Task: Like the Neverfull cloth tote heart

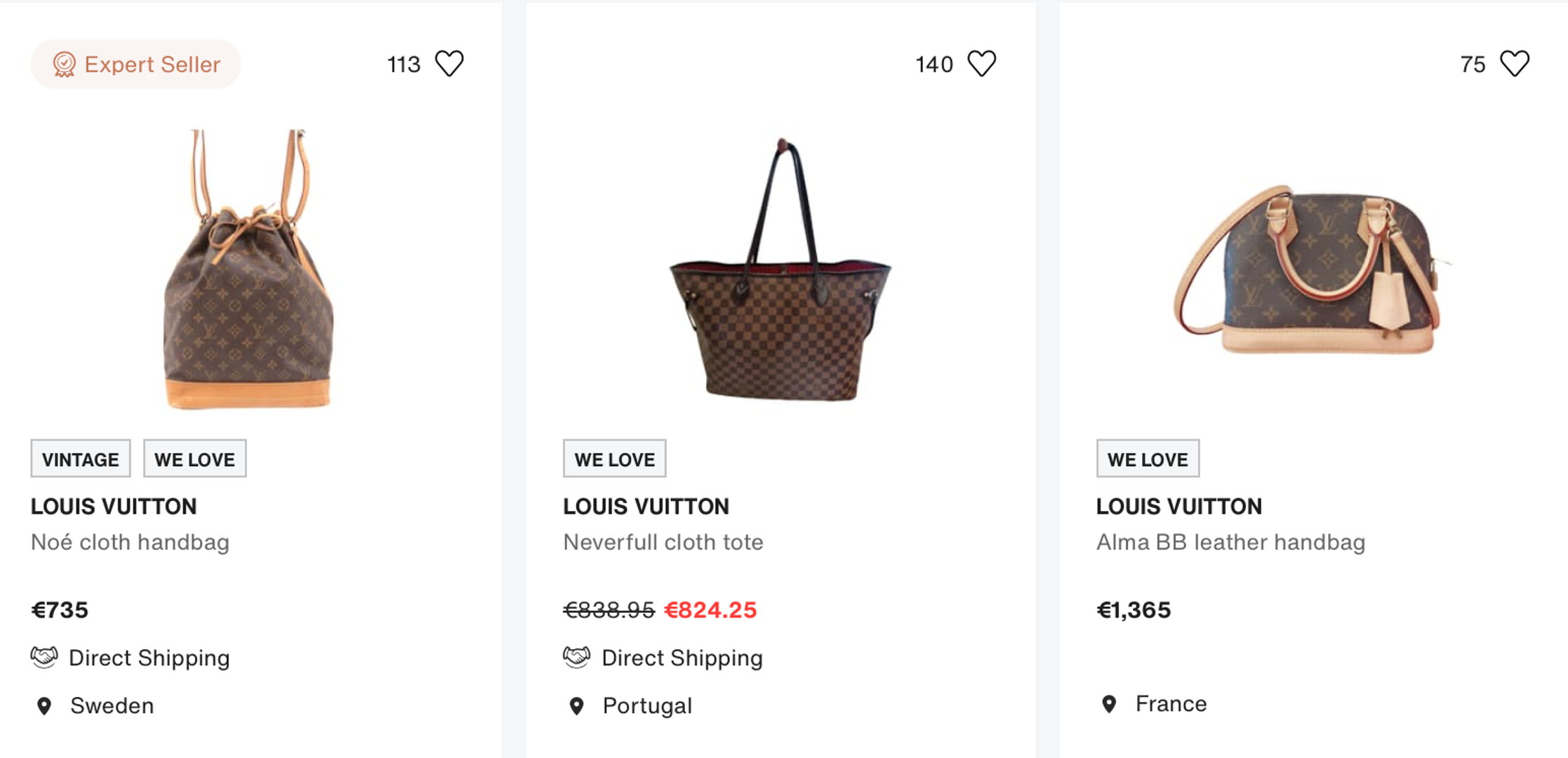Action: coord(981,64)
